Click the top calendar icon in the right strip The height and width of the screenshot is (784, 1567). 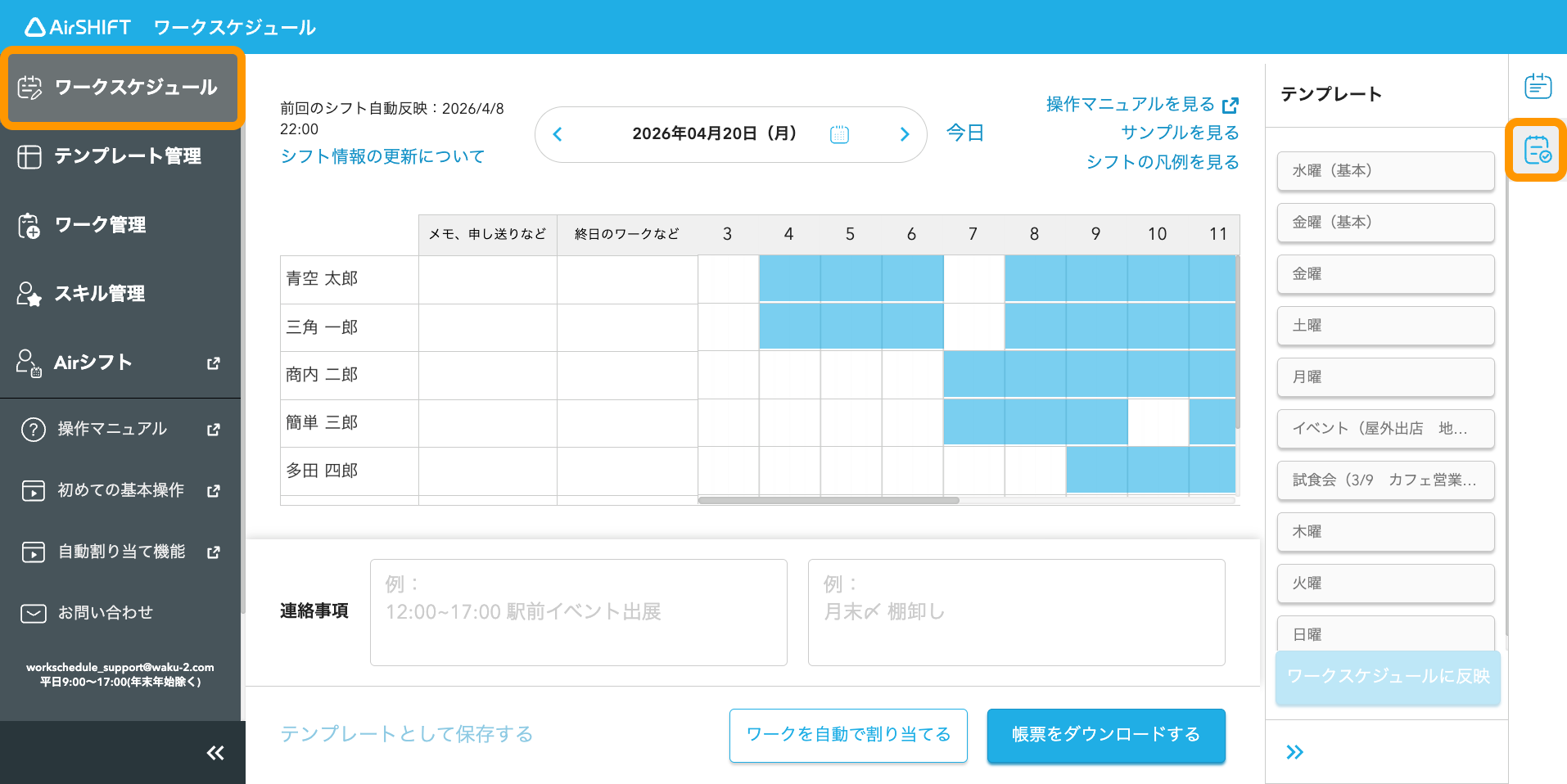coord(1538,86)
